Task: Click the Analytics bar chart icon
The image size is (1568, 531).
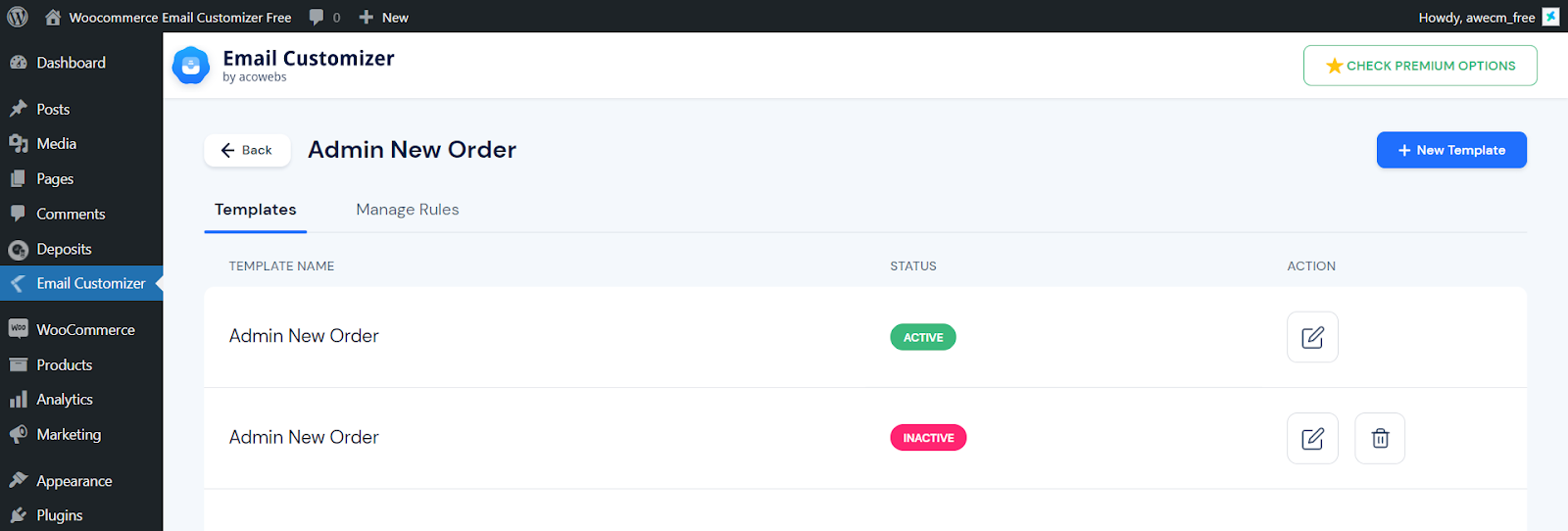Action: [x=18, y=399]
